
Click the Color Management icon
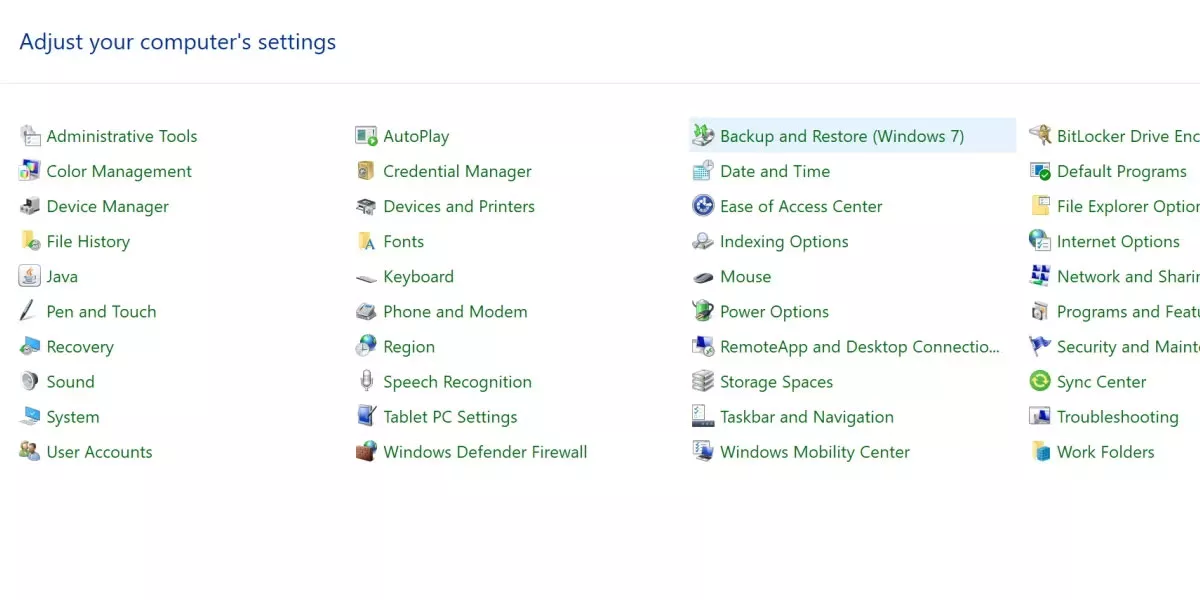pyautogui.click(x=30, y=171)
